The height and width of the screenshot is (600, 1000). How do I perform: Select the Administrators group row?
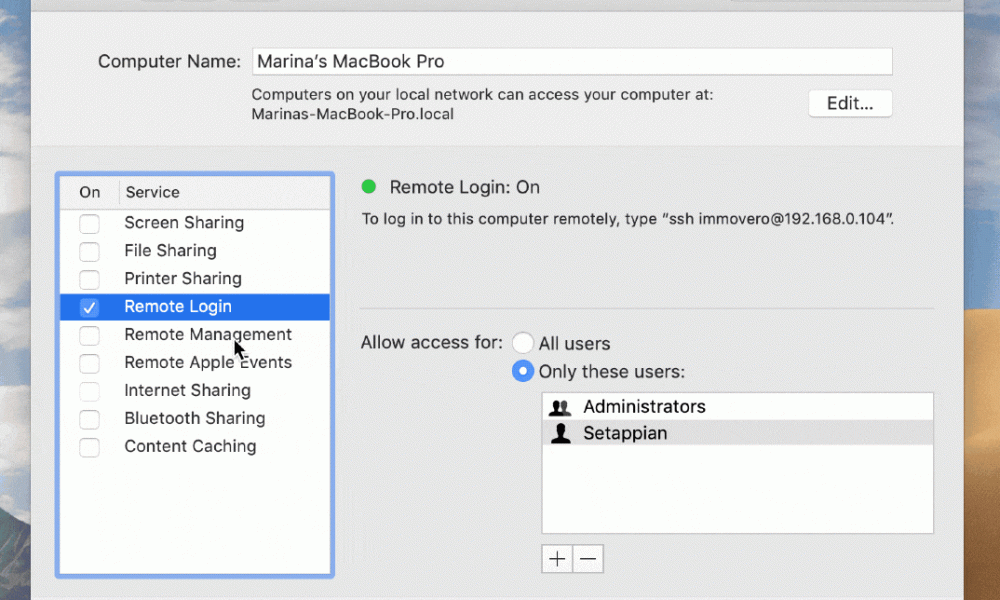(737, 406)
